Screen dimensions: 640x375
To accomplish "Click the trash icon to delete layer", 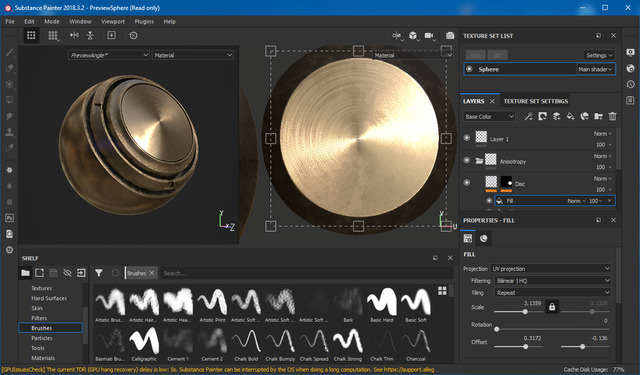I will [x=612, y=116].
